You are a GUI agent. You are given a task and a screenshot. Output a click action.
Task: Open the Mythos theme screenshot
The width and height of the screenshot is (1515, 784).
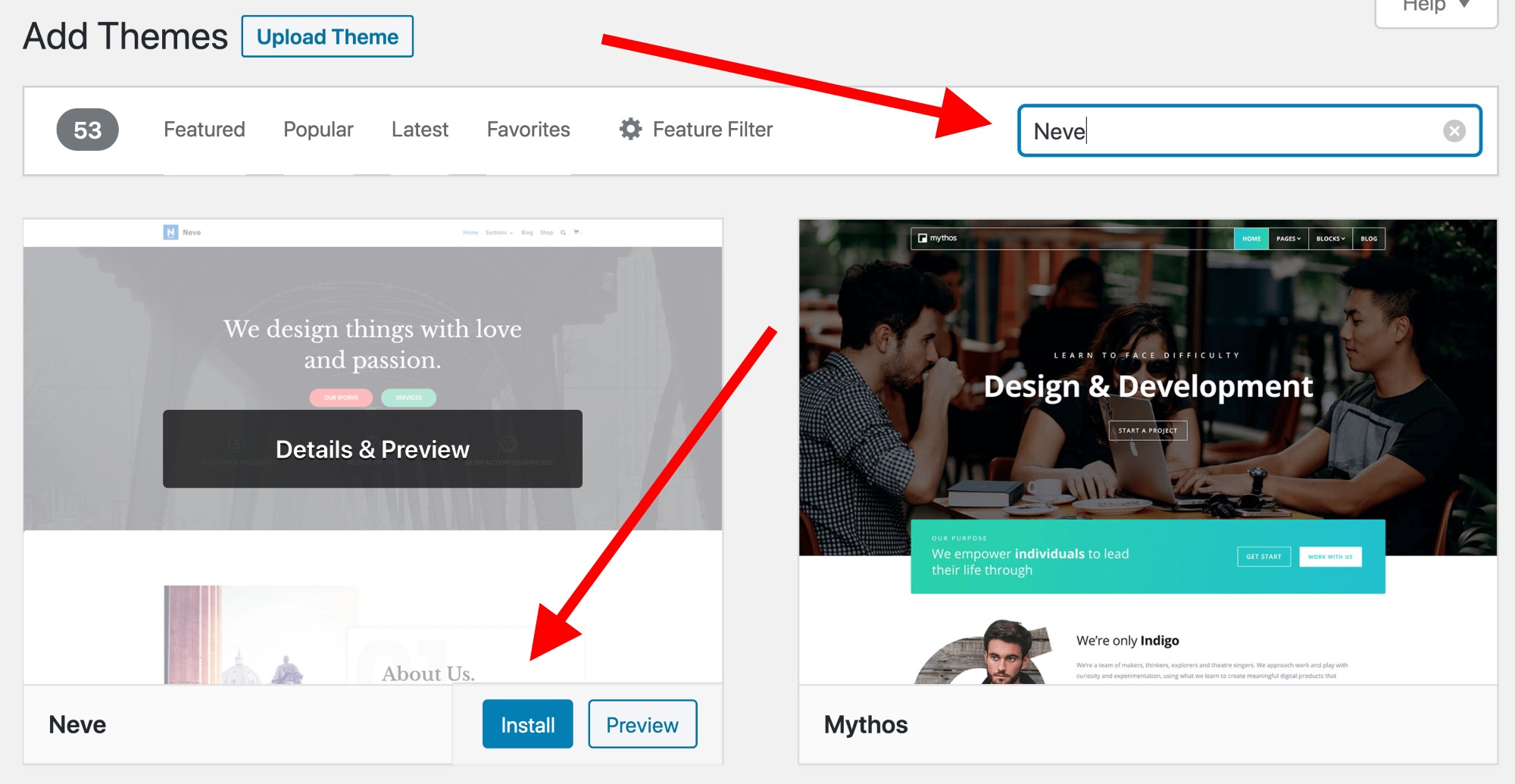(x=1148, y=452)
